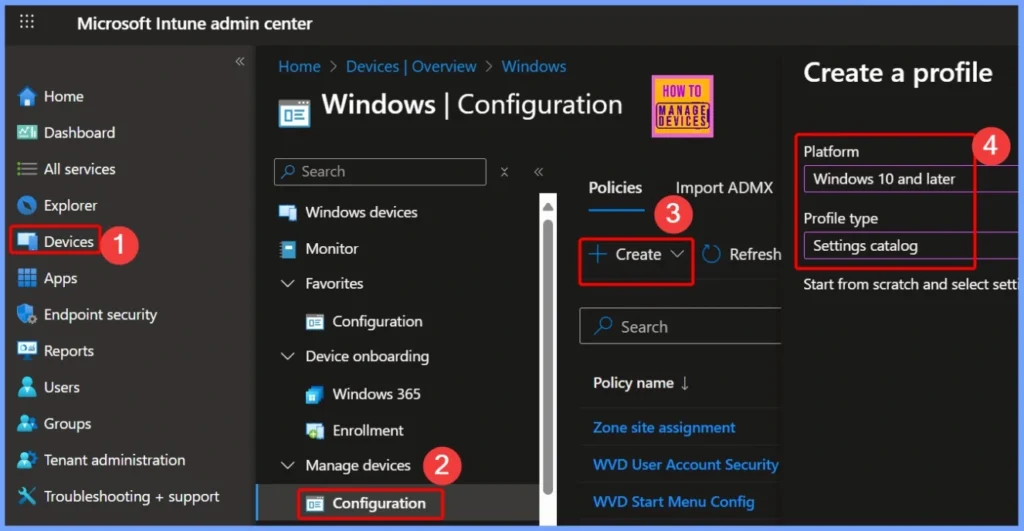Click the Reports icon in sidebar
Image resolution: width=1024 pixels, height=531 pixels.
click(27, 351)
